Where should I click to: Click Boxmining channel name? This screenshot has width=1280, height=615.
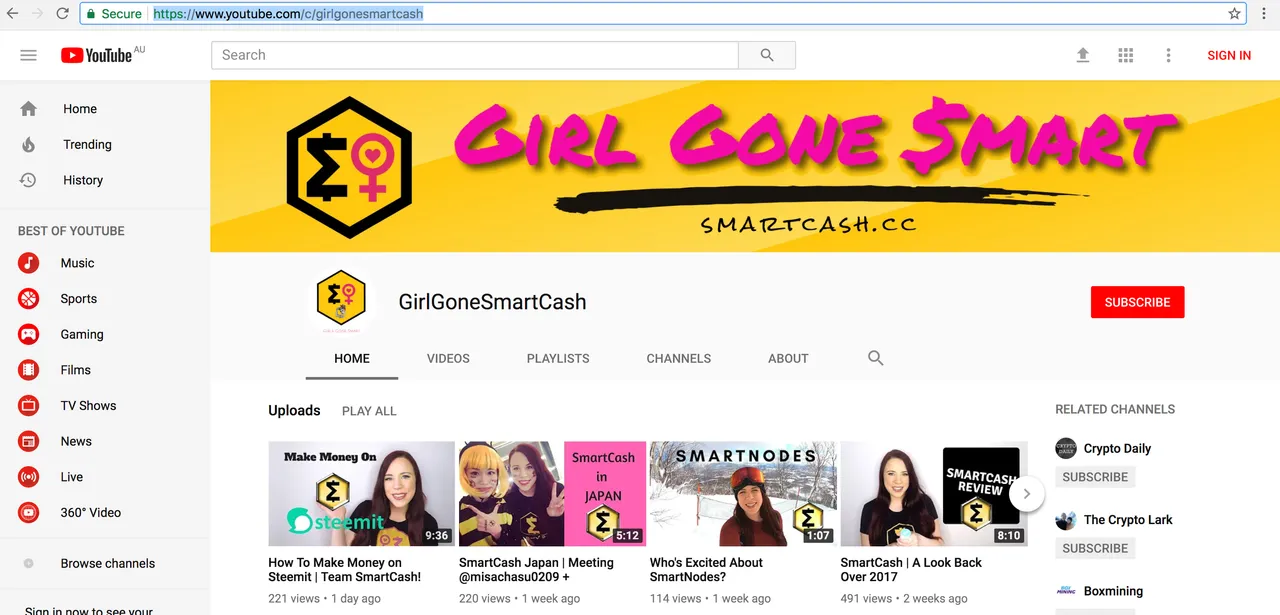pos(1113,591)
